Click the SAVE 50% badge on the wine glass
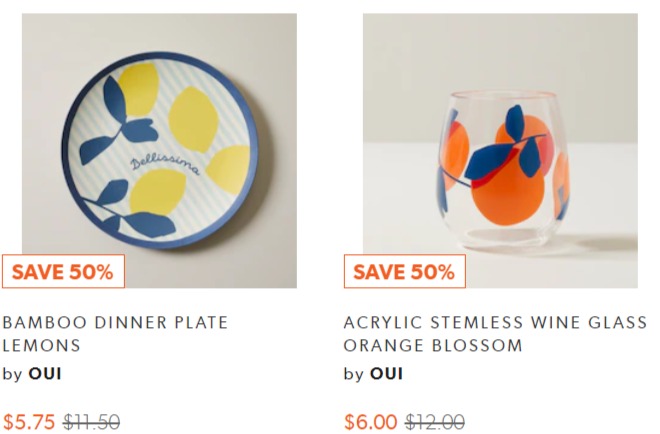The width and height of the screenshot is (660, 434). (x=405, y=272)
